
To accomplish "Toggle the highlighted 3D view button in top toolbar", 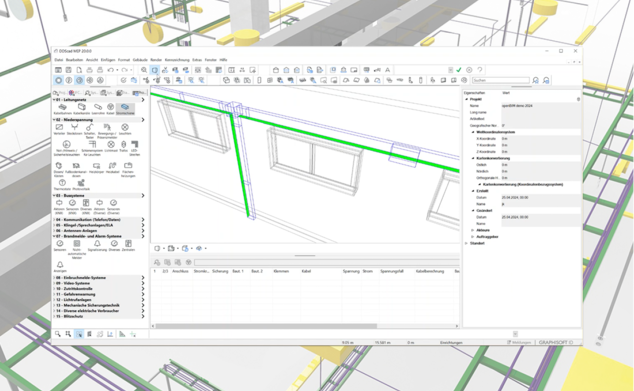I will coord(154,70).
